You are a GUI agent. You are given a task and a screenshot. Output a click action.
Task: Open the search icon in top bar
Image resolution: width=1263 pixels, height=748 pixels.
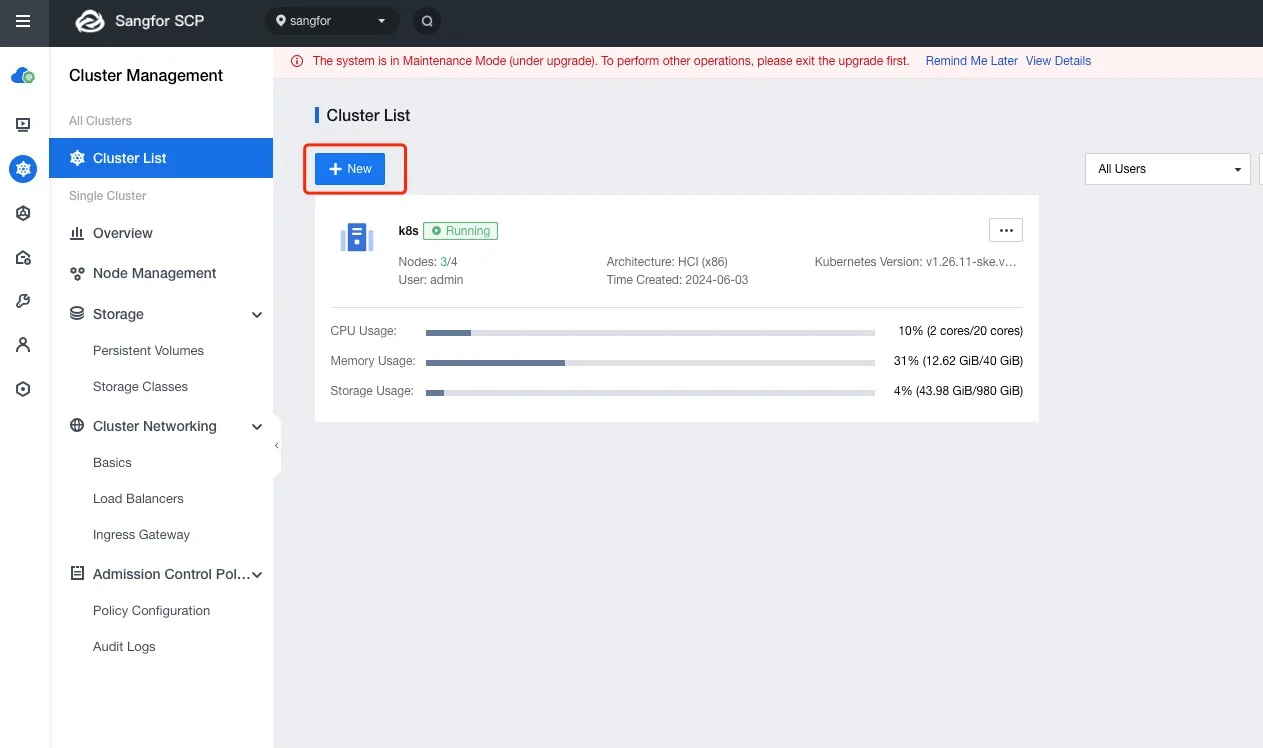point(426,20)
